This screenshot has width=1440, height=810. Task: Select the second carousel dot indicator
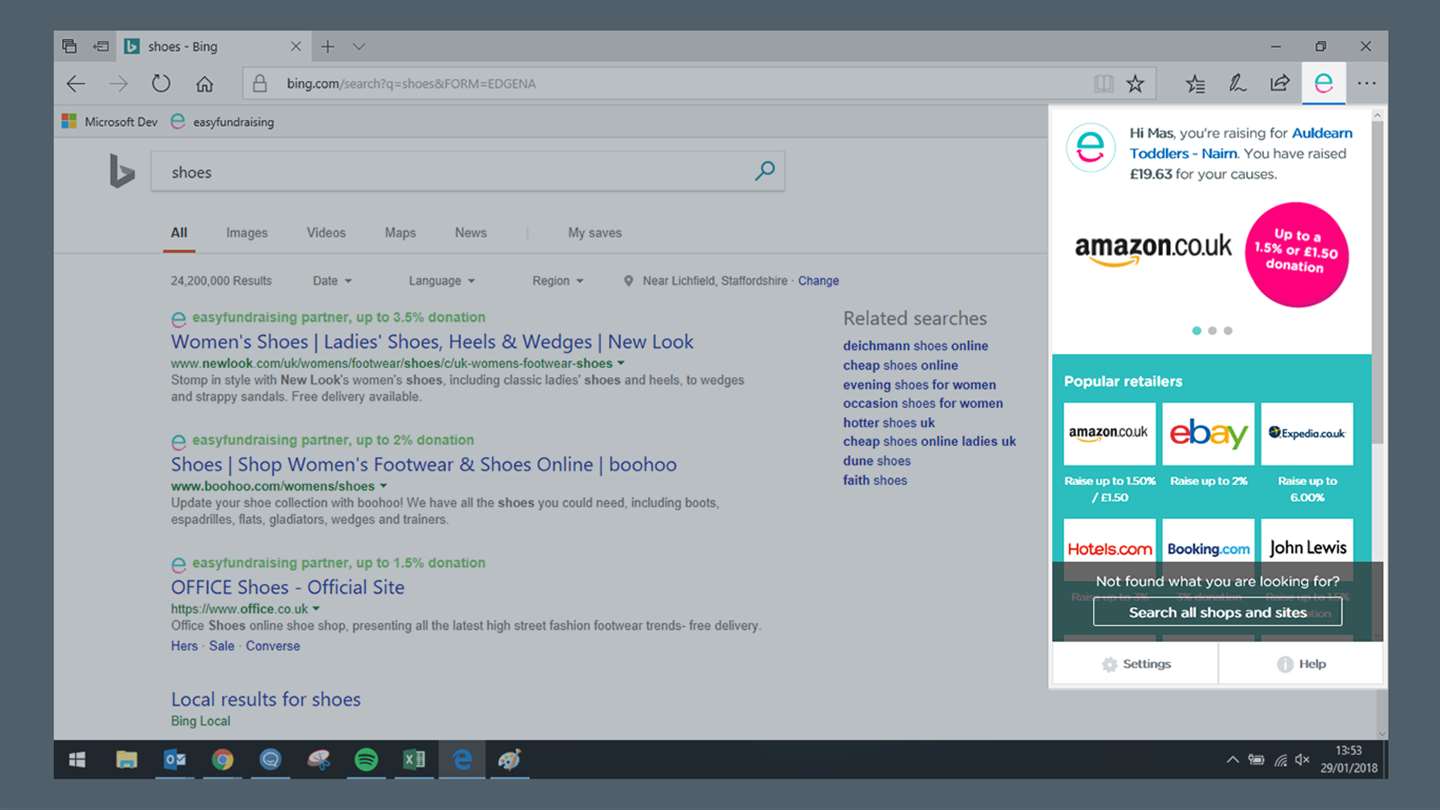1212,330
